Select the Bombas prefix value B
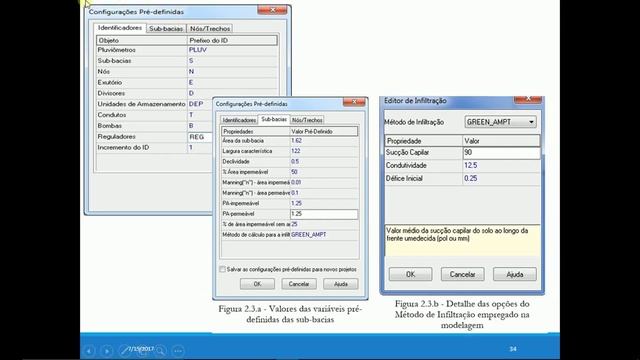The height and width of the screenshot is (360, 640). tap(191, 126)
